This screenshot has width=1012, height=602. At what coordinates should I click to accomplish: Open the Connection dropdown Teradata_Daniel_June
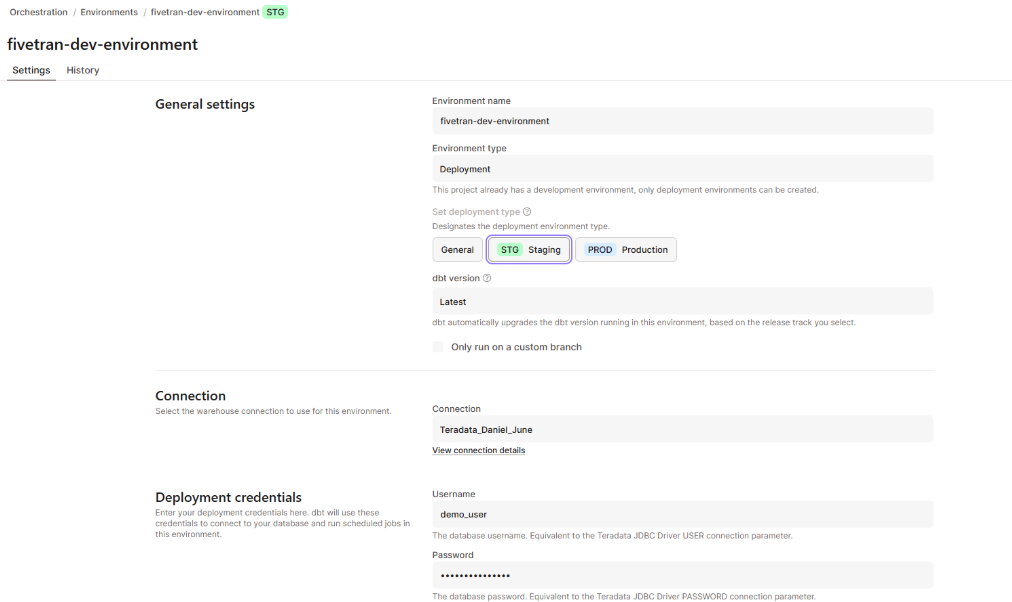[x=683, y=428]
